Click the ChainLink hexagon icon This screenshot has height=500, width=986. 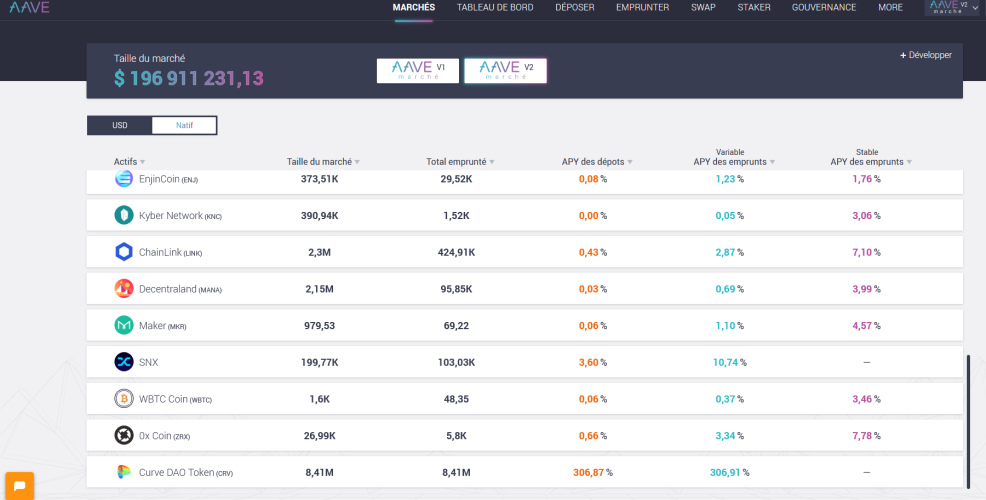124,252
